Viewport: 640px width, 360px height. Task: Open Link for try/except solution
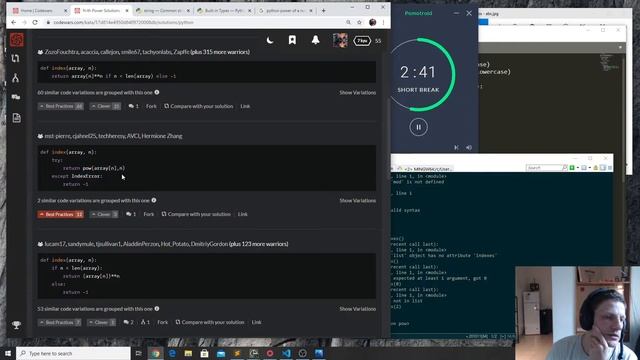pos(242,214)
